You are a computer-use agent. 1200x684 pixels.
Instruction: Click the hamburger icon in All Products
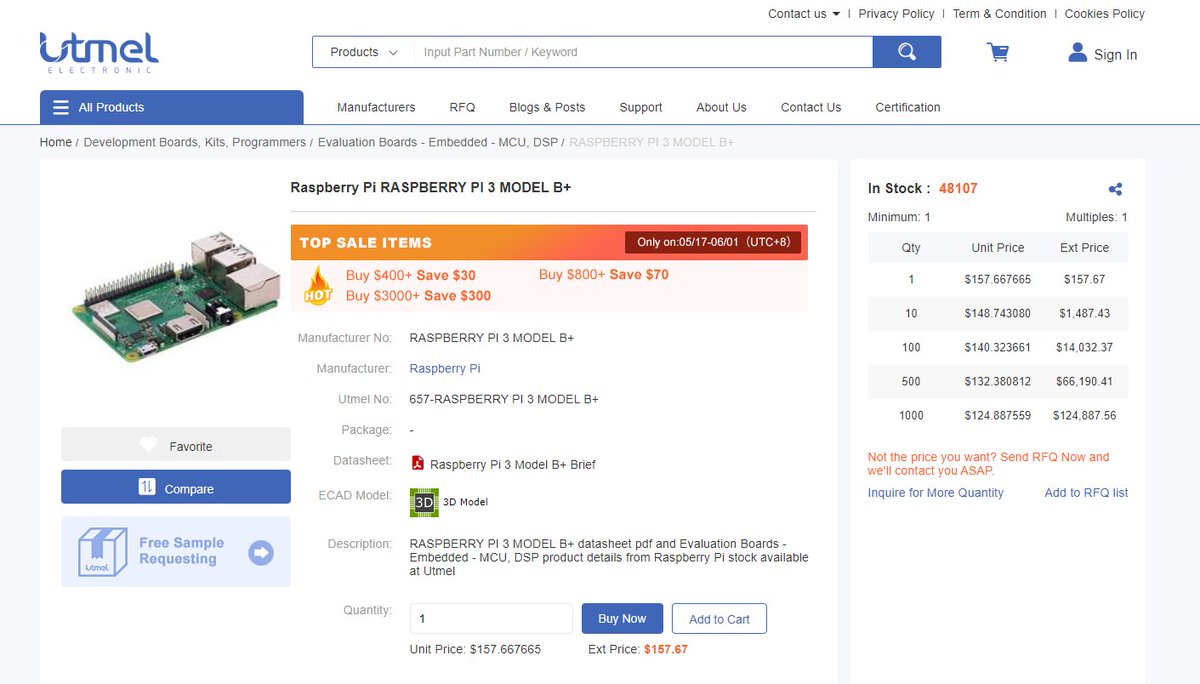point(61,107)
